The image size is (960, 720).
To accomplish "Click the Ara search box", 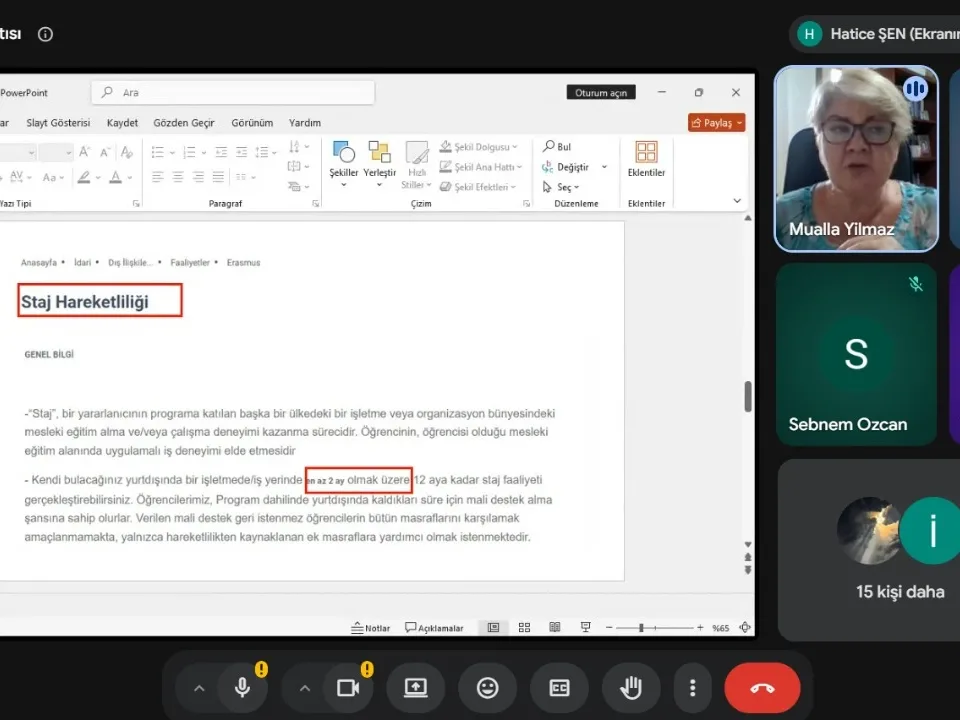I will pyautogui.click(x=233, y=92).
